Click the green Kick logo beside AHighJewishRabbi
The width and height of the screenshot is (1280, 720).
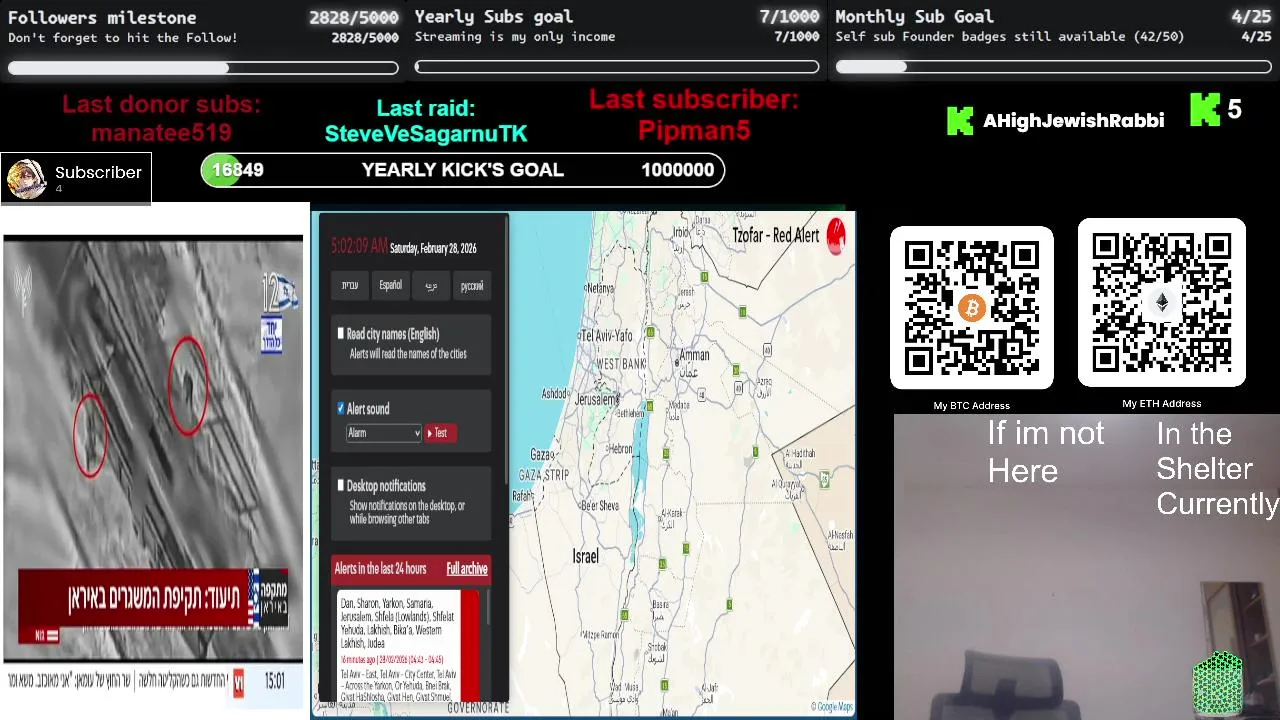point(959,121)
